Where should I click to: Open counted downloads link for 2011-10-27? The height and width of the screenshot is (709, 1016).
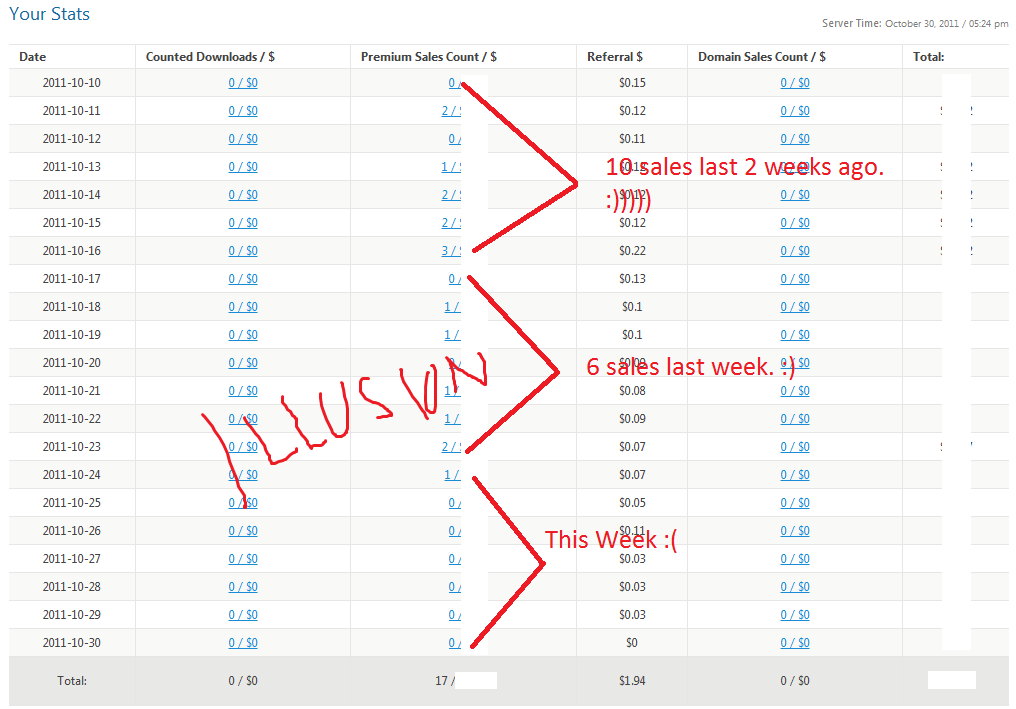click(x=243, y=559)
